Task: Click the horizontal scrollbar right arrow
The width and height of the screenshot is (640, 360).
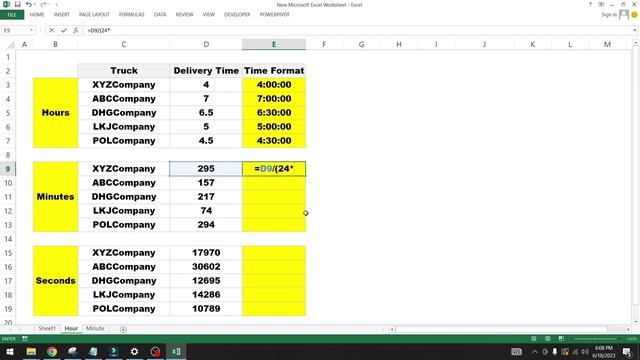Action: (628, 329)
